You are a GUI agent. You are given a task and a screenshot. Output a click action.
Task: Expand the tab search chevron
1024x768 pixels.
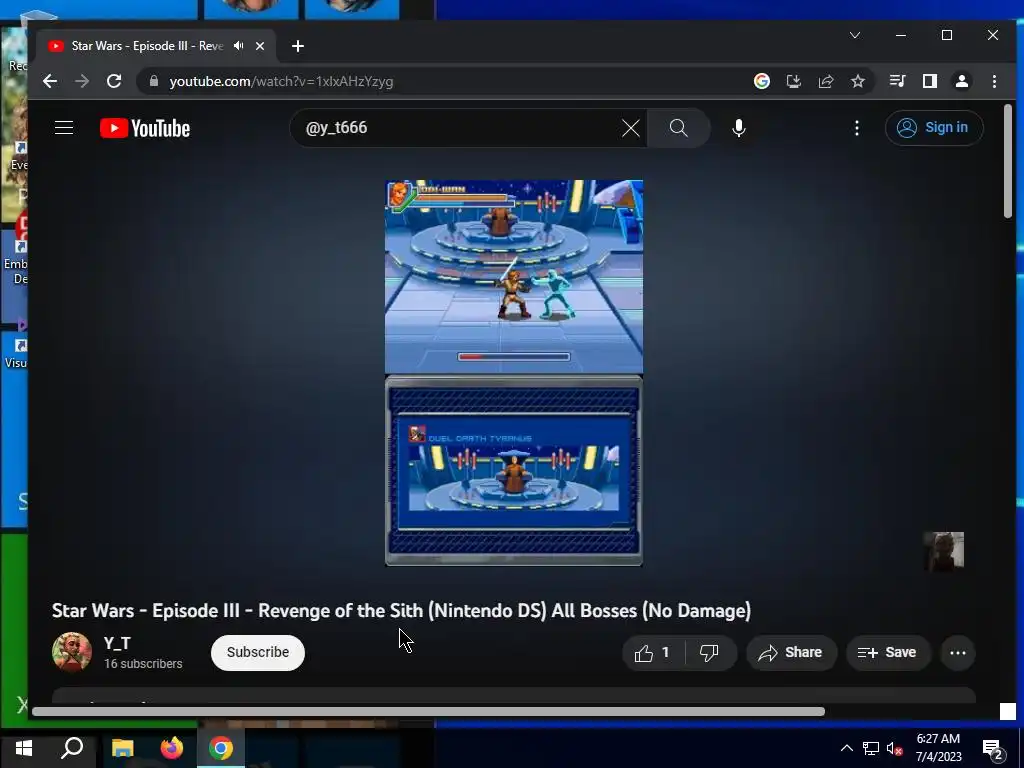pyautogui.click(x=855, y=35)
